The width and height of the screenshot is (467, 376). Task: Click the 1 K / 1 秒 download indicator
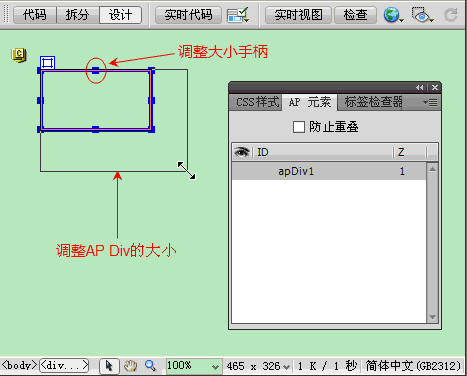(x=327, y=366)
